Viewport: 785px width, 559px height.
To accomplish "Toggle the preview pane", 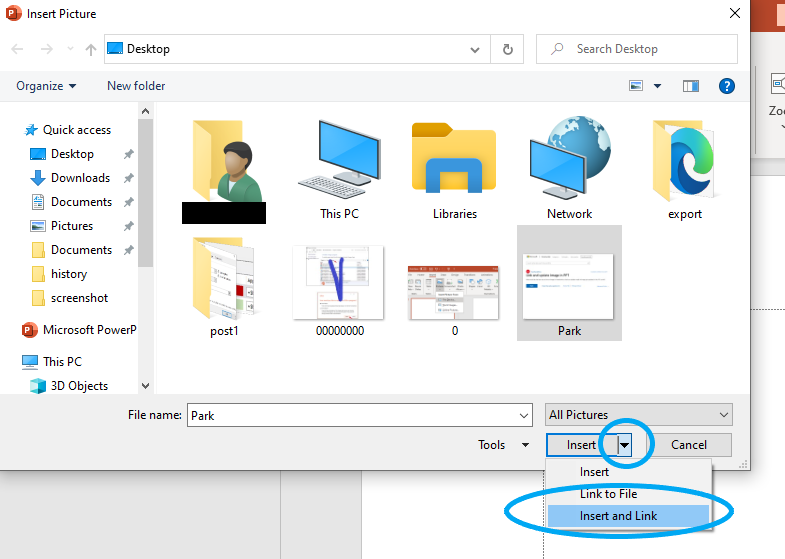I will point(691,86).
